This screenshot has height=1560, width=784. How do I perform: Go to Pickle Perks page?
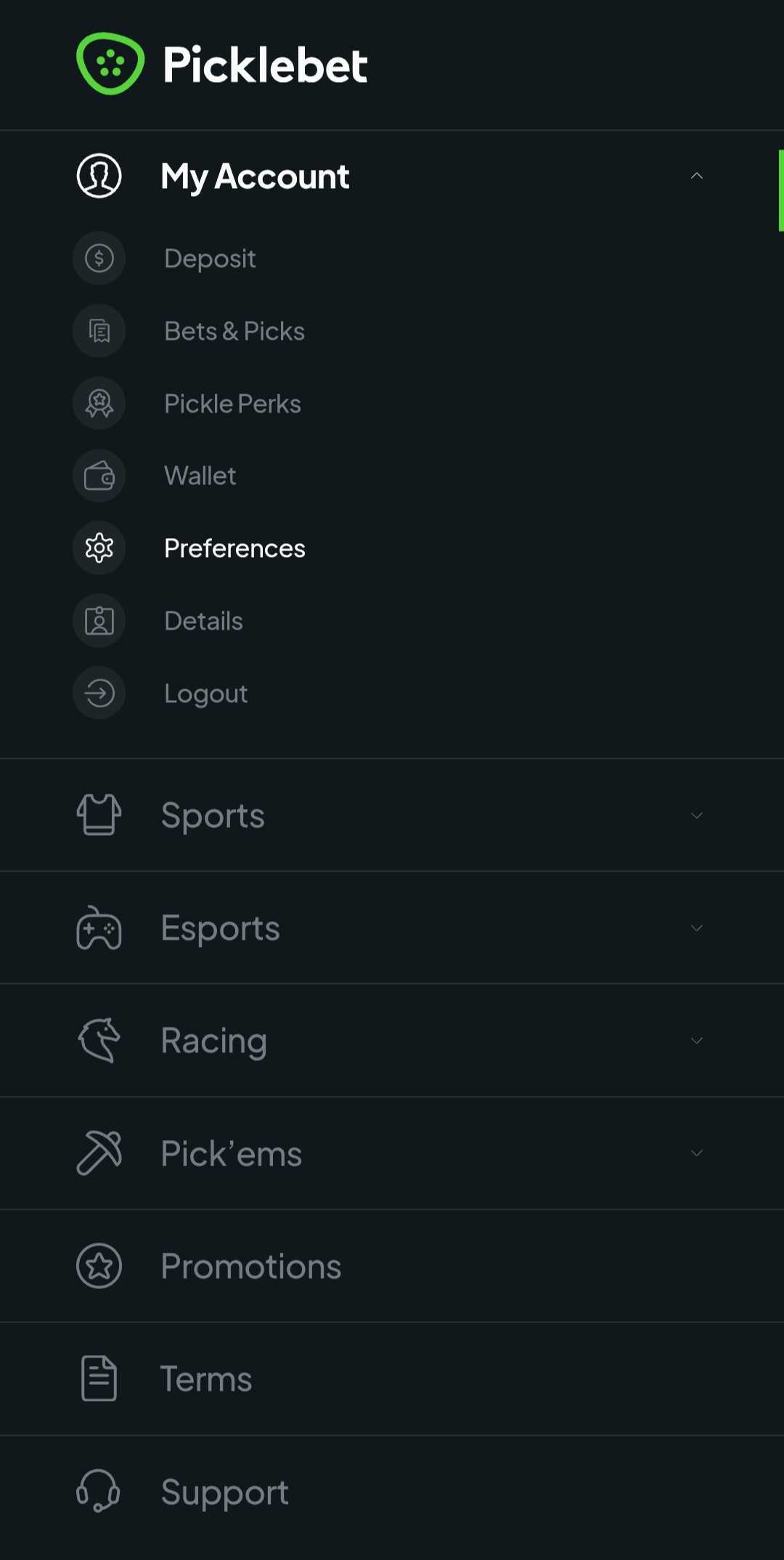point(232,404)
